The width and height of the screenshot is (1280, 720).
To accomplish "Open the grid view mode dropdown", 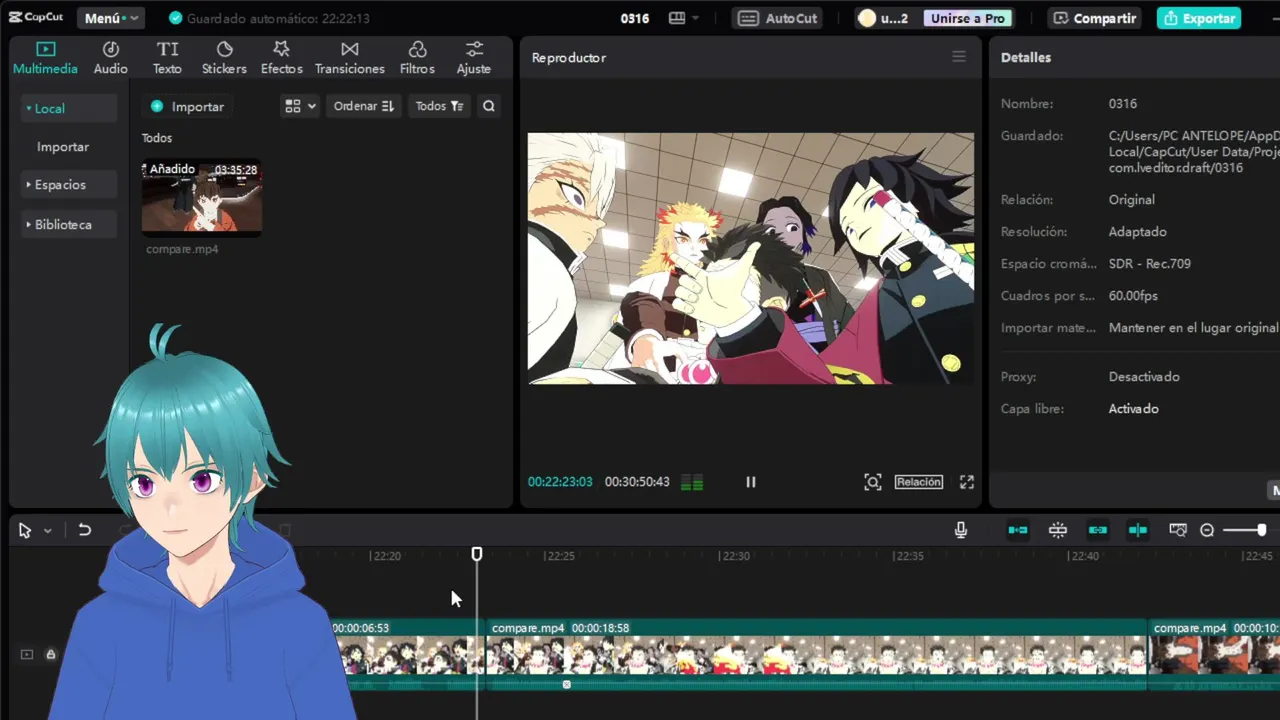I will (x=300, y=106).
